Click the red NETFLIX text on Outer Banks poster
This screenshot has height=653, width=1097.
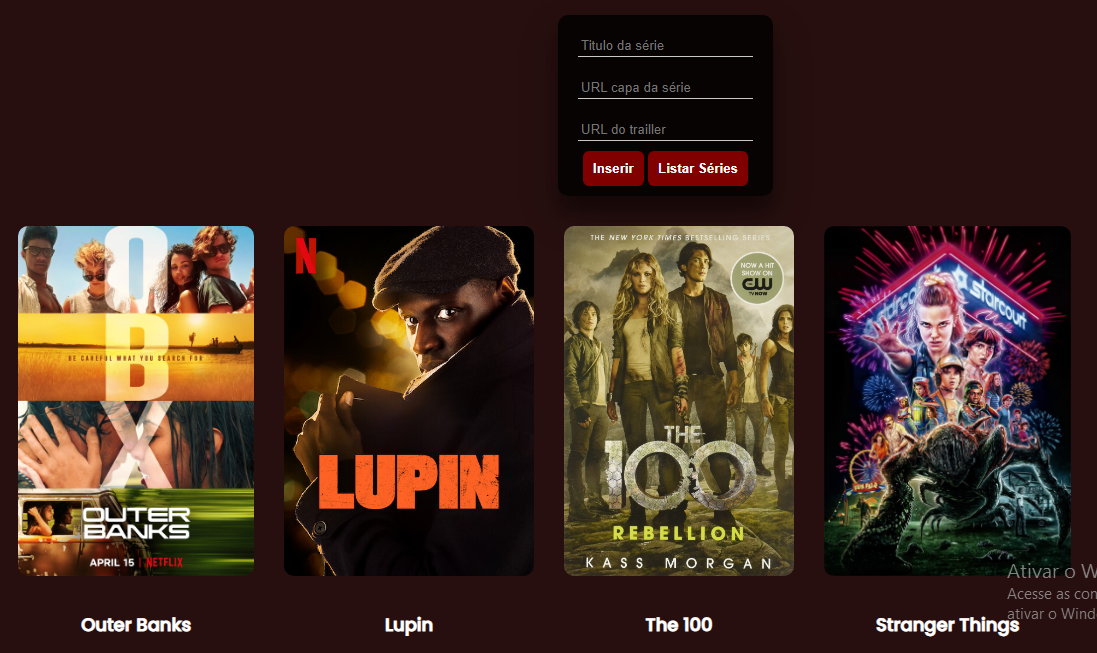pyautogui.click(x=164, y=562)
